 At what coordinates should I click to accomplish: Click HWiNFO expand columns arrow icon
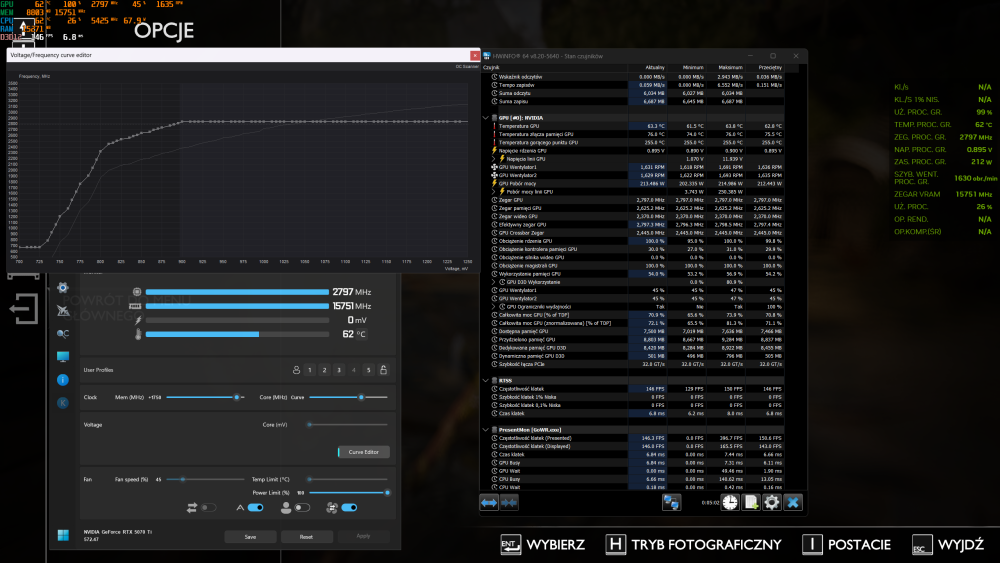[490, 502]
